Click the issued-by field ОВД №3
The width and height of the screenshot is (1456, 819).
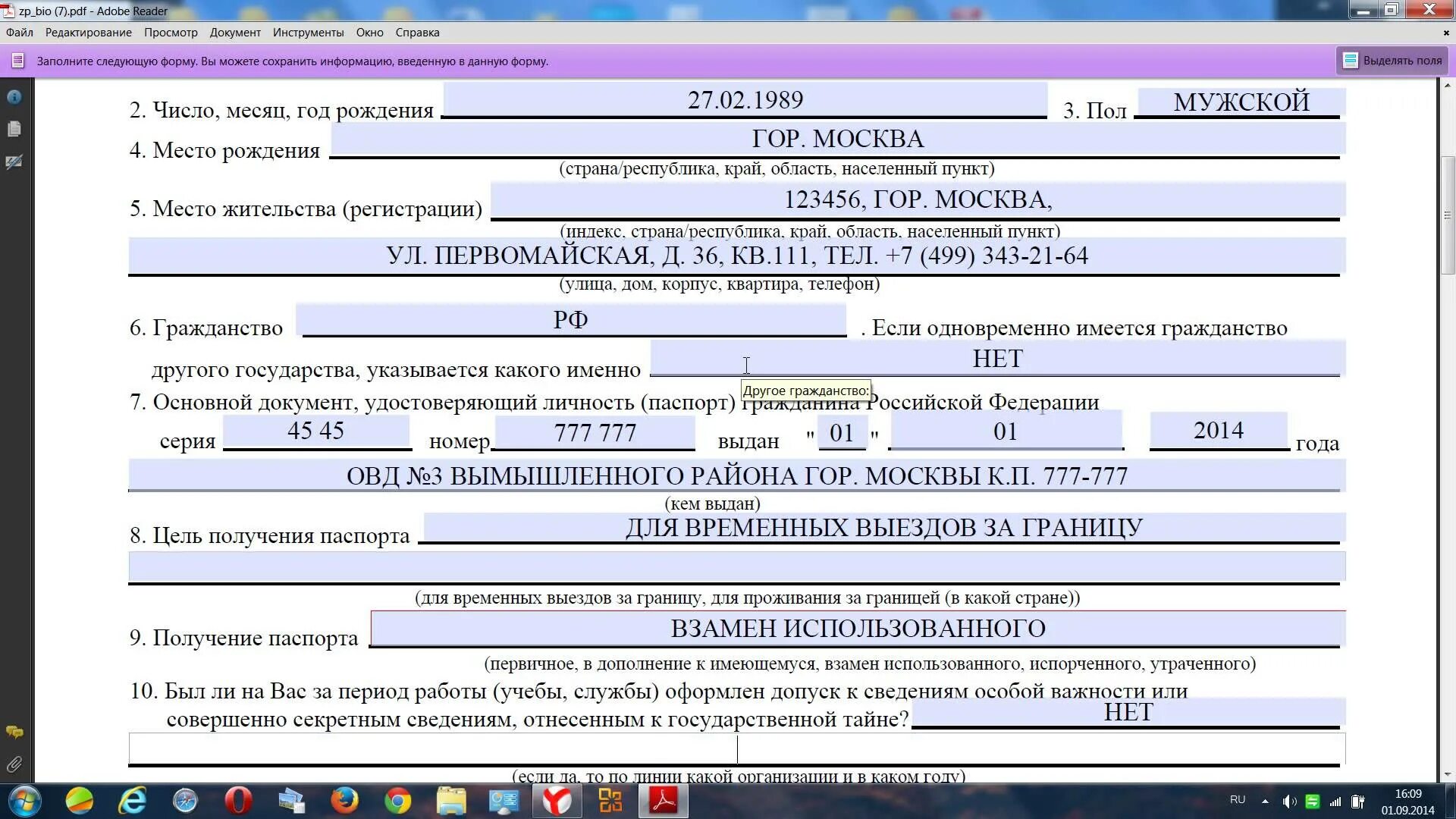coord(736,475)
